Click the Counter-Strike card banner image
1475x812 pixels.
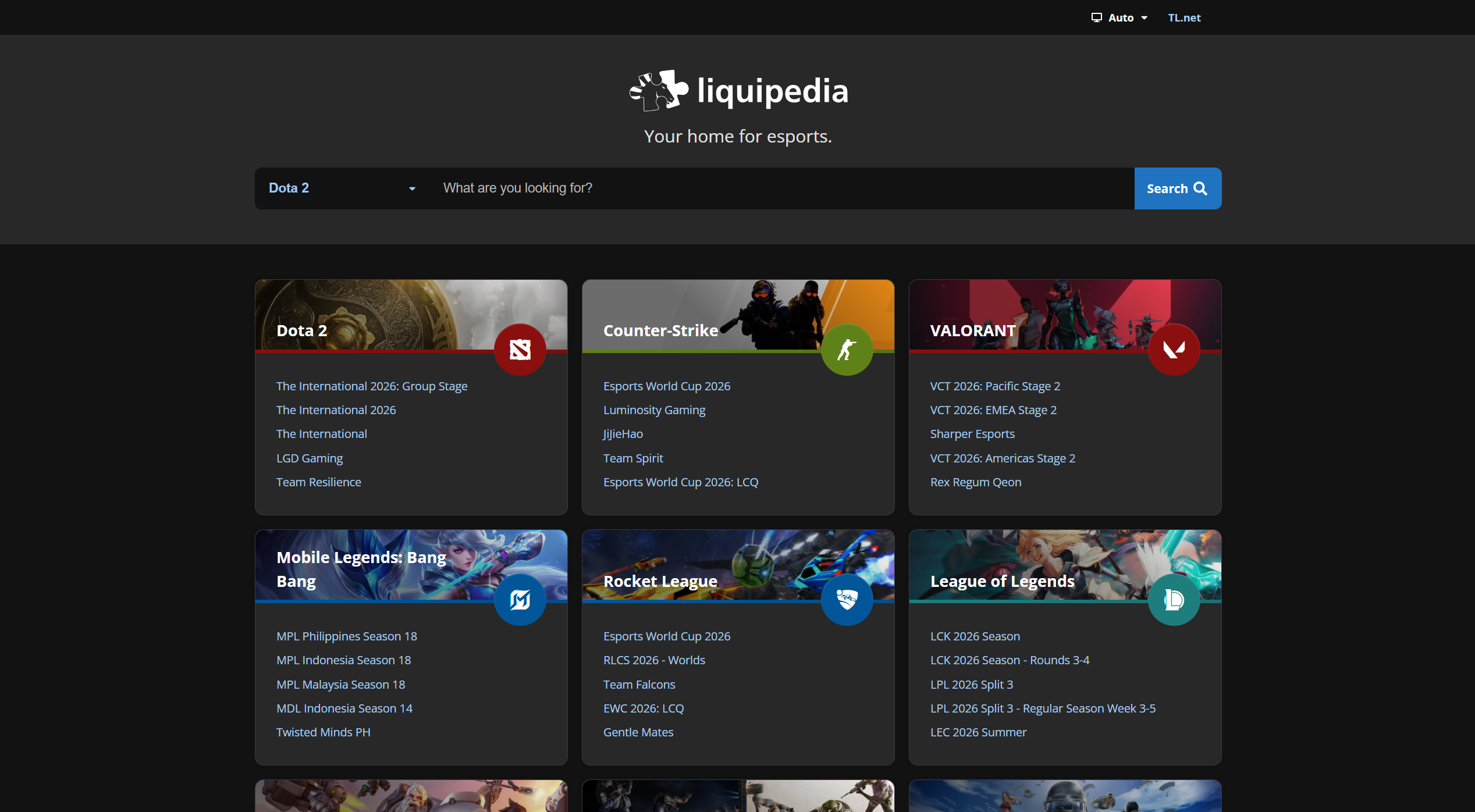[738, 315]
